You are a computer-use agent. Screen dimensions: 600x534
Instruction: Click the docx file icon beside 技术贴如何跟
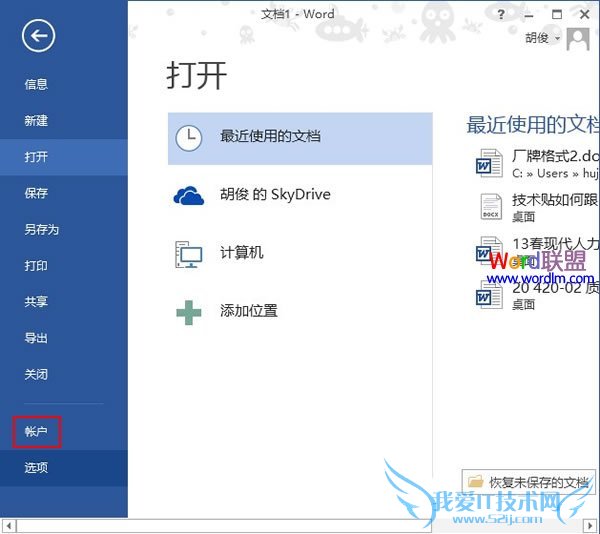[491, 207]
